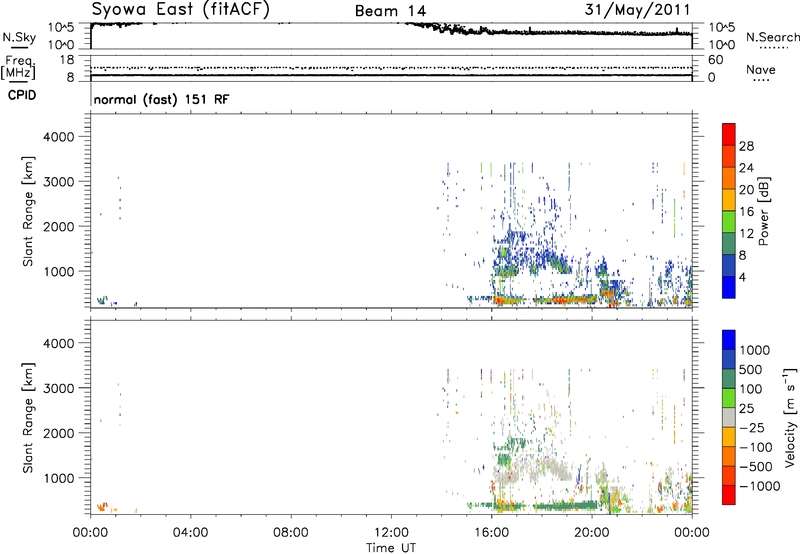Click the 'Nave' legend label
The width and height of the screenshot is (800, 554).
[x=761, y=70]
